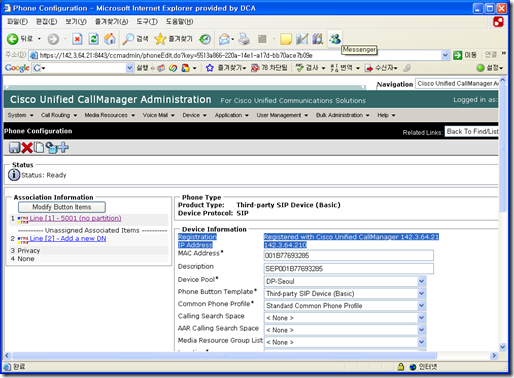Screen dimensions: 514x378
Task: Click the security lock icon in status bar
Action: point(401,367)
